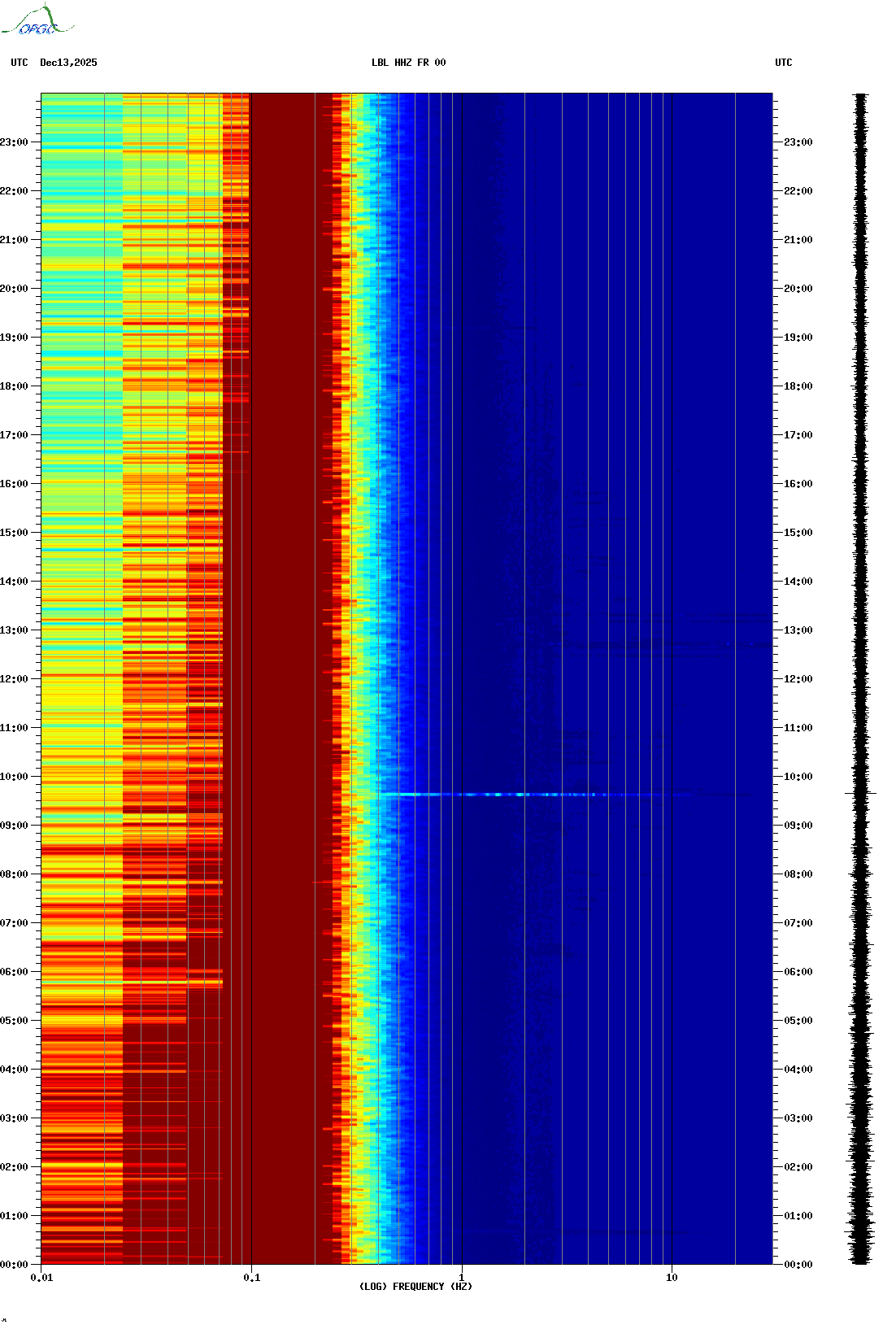The width and height of the screenshot is (896, 1329).
Task: Click the 10 Hz frequency tick label
Action: [x=672, y=1278]
